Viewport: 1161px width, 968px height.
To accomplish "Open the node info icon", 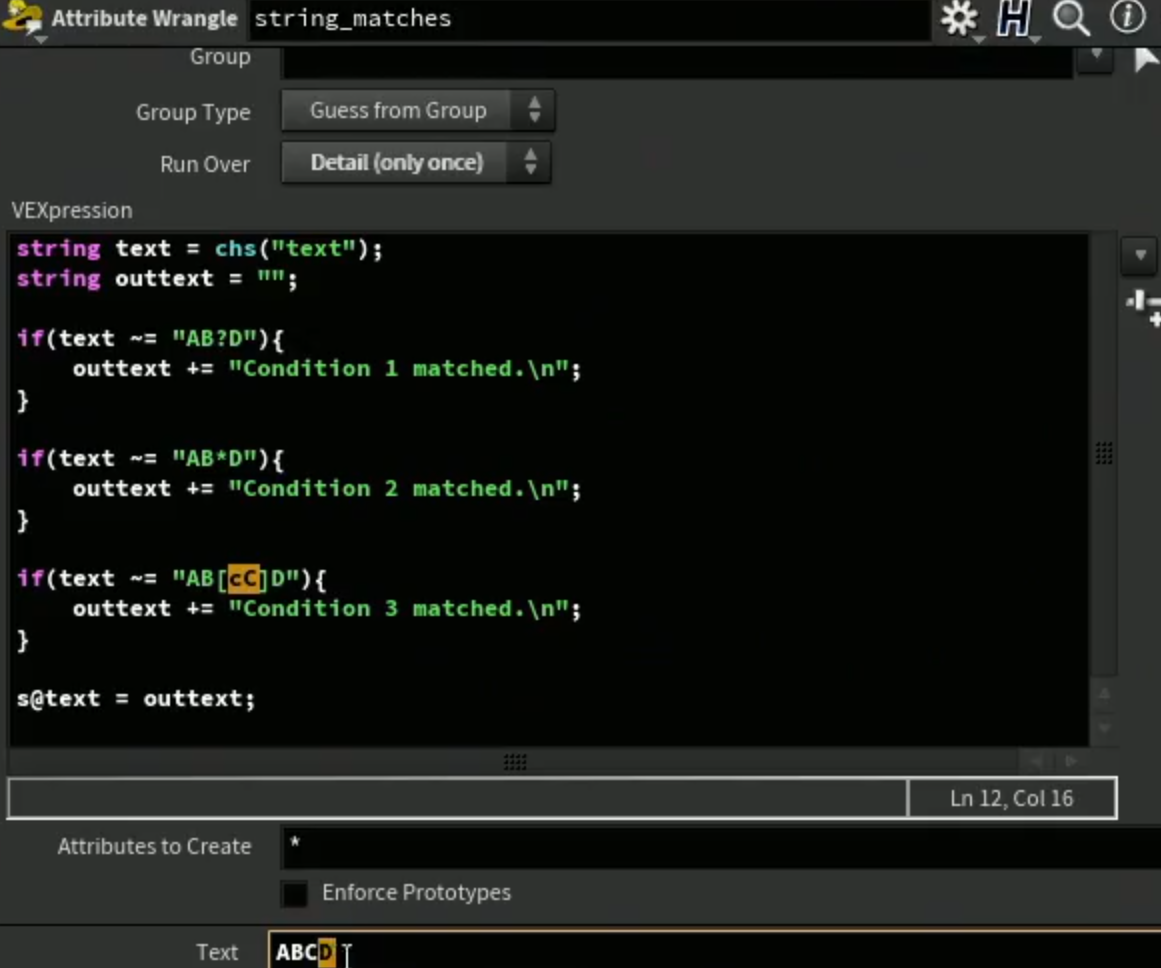I will click(1128, 16).
